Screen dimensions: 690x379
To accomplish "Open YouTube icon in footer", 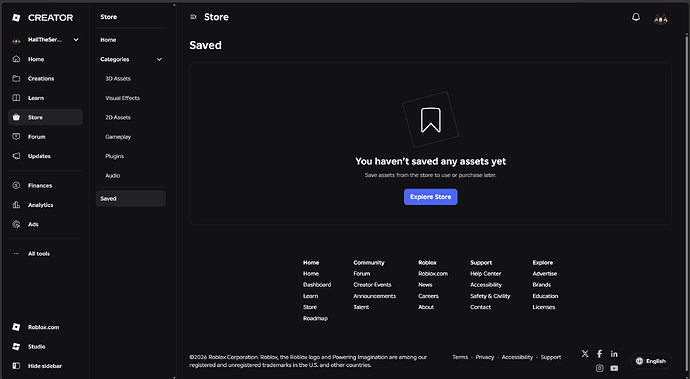I will coord(614,368).
